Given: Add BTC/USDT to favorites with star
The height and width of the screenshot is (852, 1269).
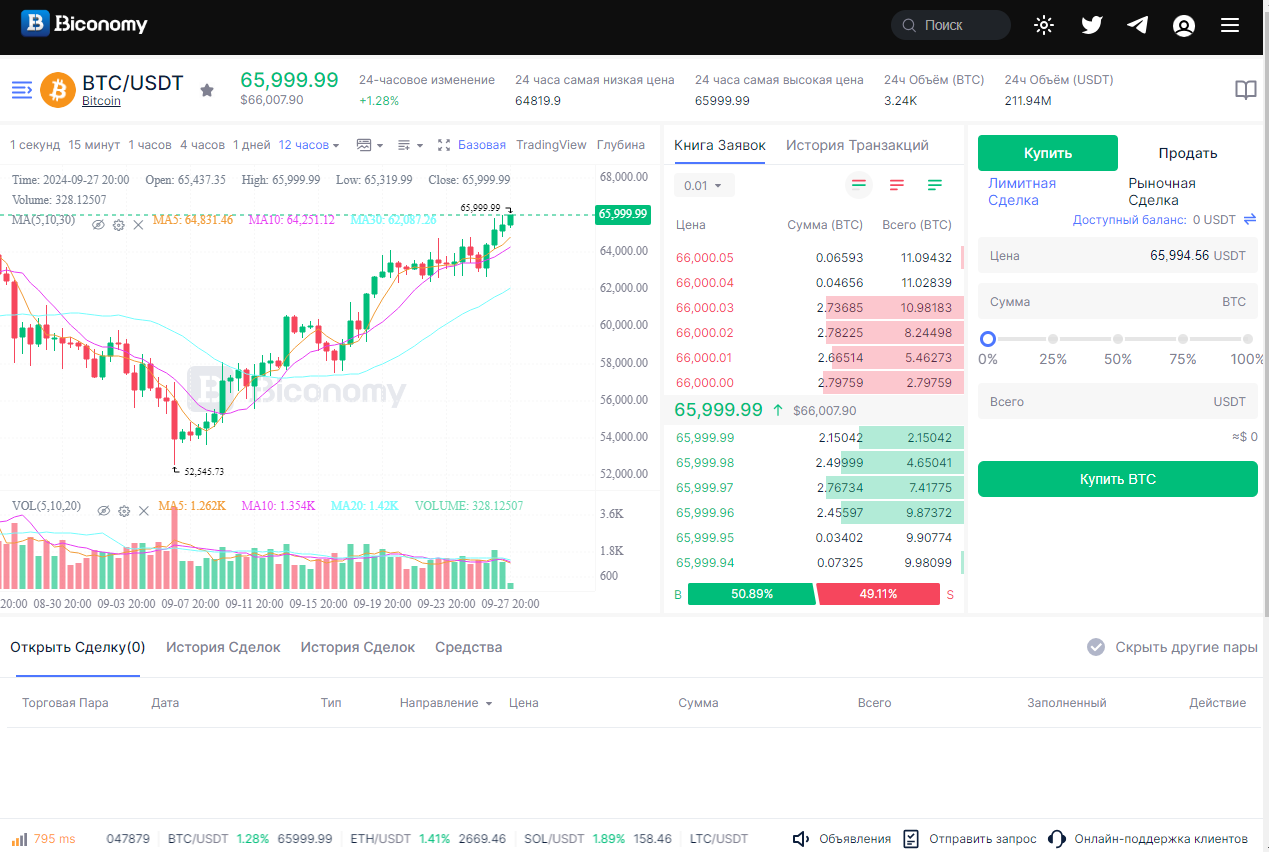Looking at the screenshot, I should (x=207, y=90).
